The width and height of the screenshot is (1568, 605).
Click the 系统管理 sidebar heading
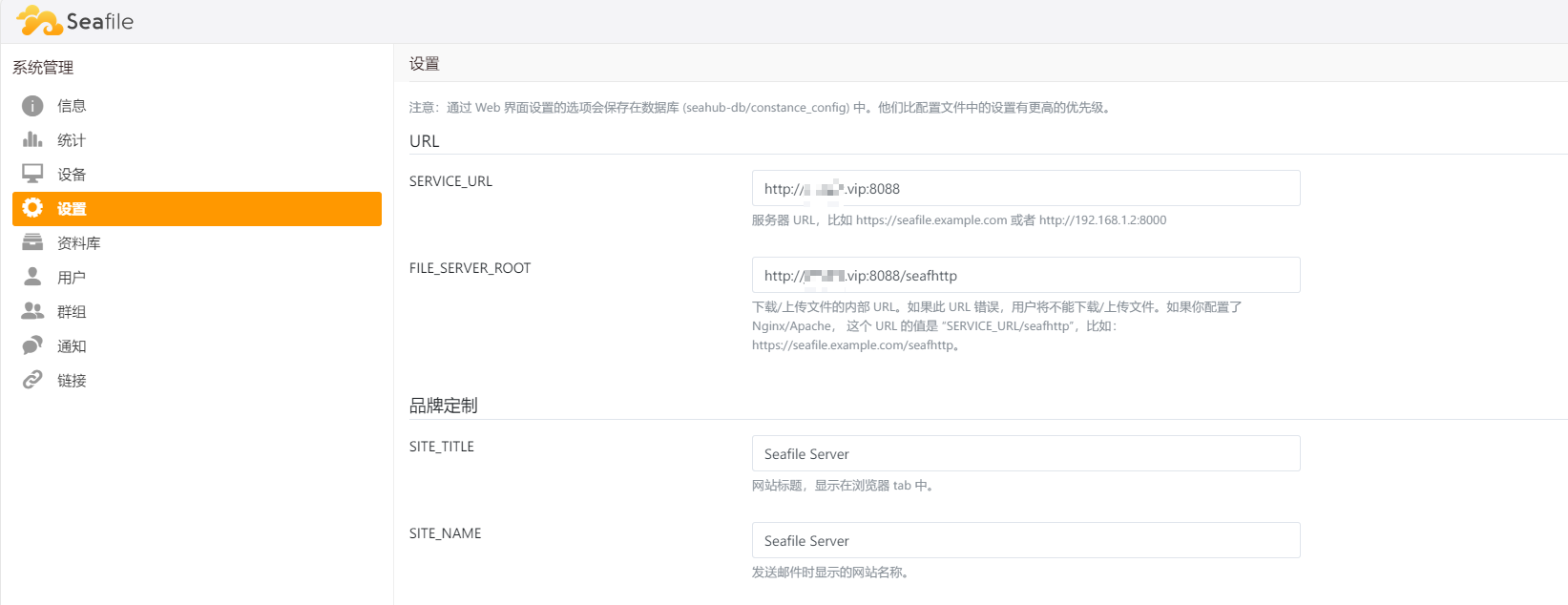[x=43, y=68]
